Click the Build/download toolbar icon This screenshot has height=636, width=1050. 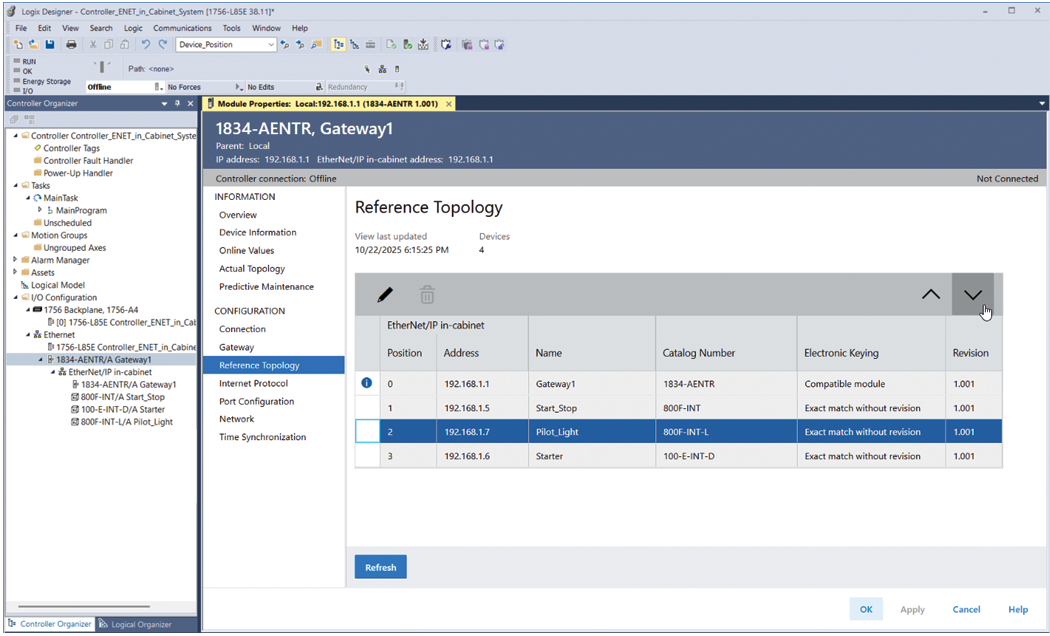(423, 45)
